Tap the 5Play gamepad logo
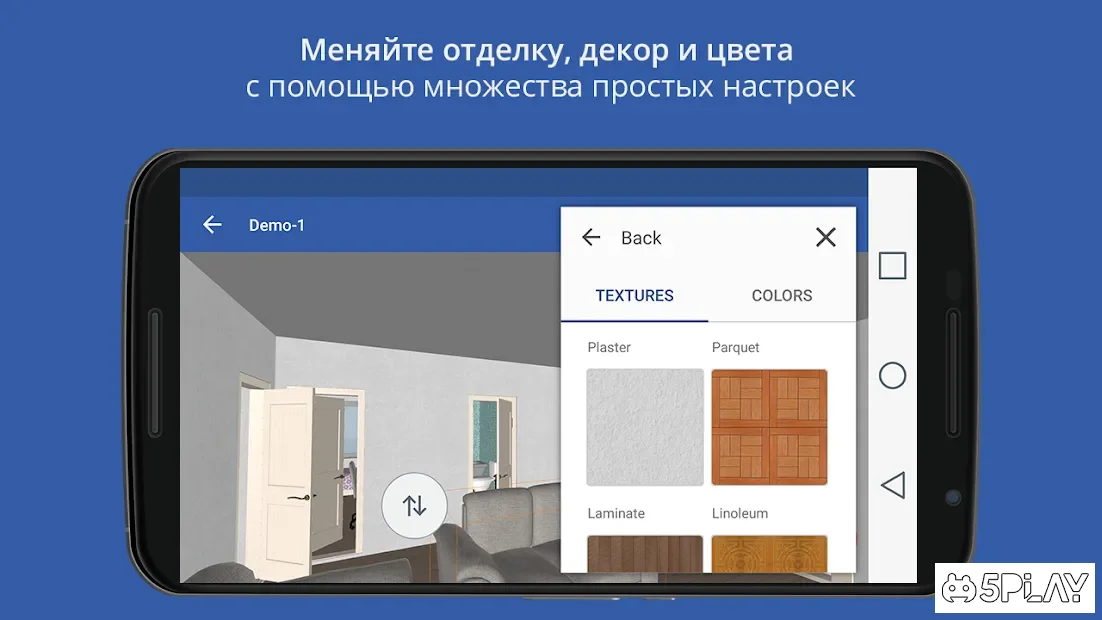This screenshot has width=1102, height=620. (957, 589)
